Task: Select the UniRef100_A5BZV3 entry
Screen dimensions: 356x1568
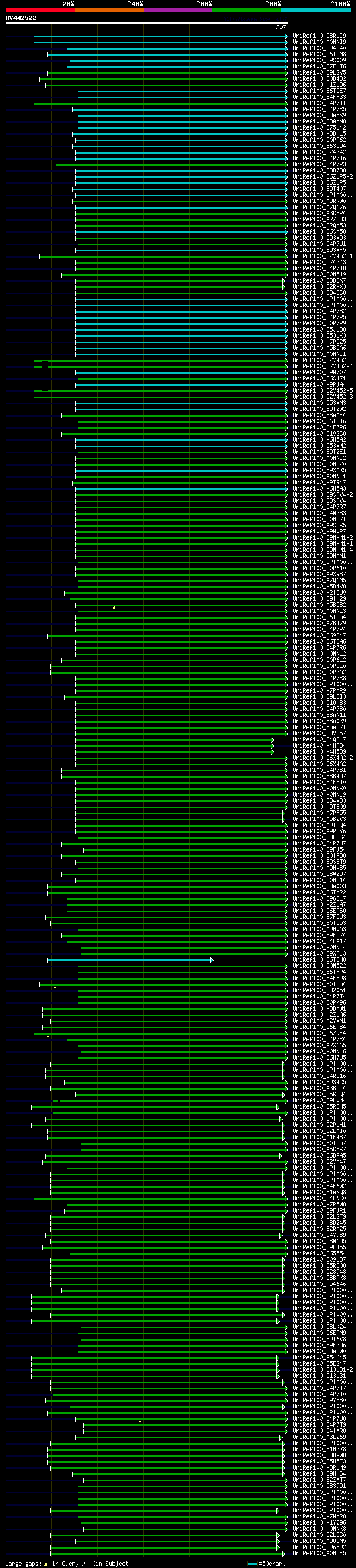Action: point(319,819)
